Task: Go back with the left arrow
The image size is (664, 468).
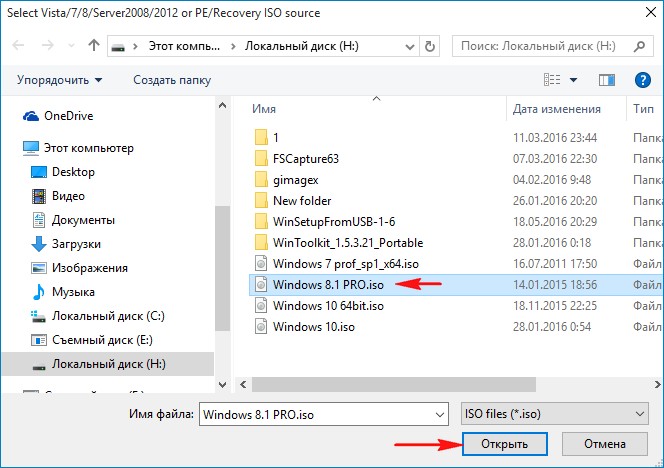Action: (18, 45)
